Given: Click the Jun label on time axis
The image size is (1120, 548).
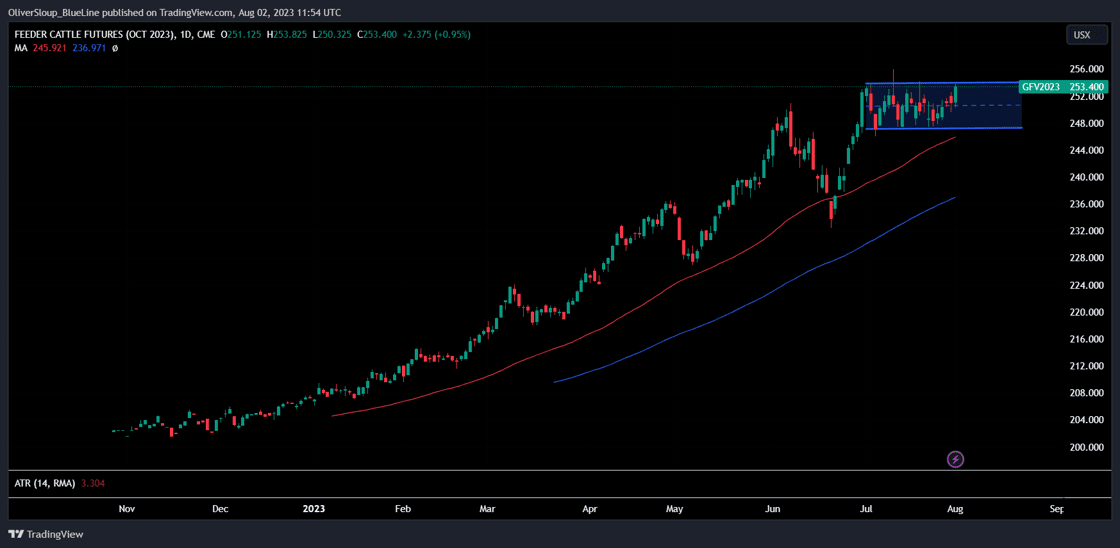Looking at the screenshot, I should pos(771,509).
